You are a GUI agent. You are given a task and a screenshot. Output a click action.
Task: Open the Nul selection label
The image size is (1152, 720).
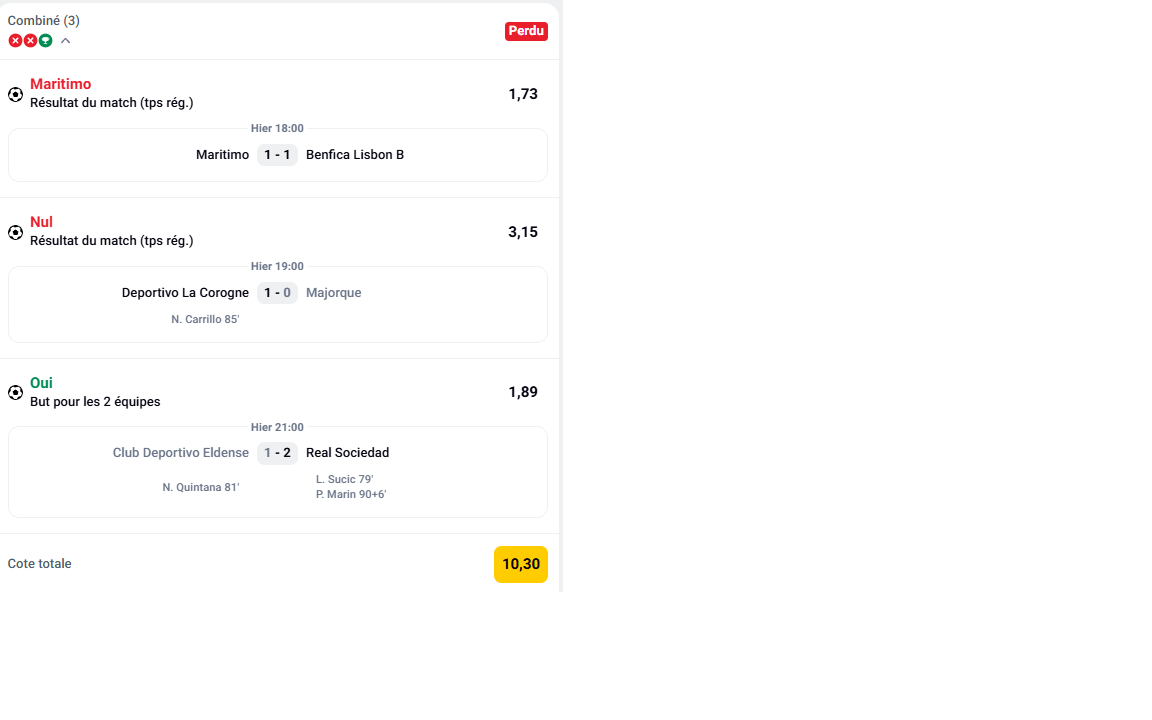41,222
